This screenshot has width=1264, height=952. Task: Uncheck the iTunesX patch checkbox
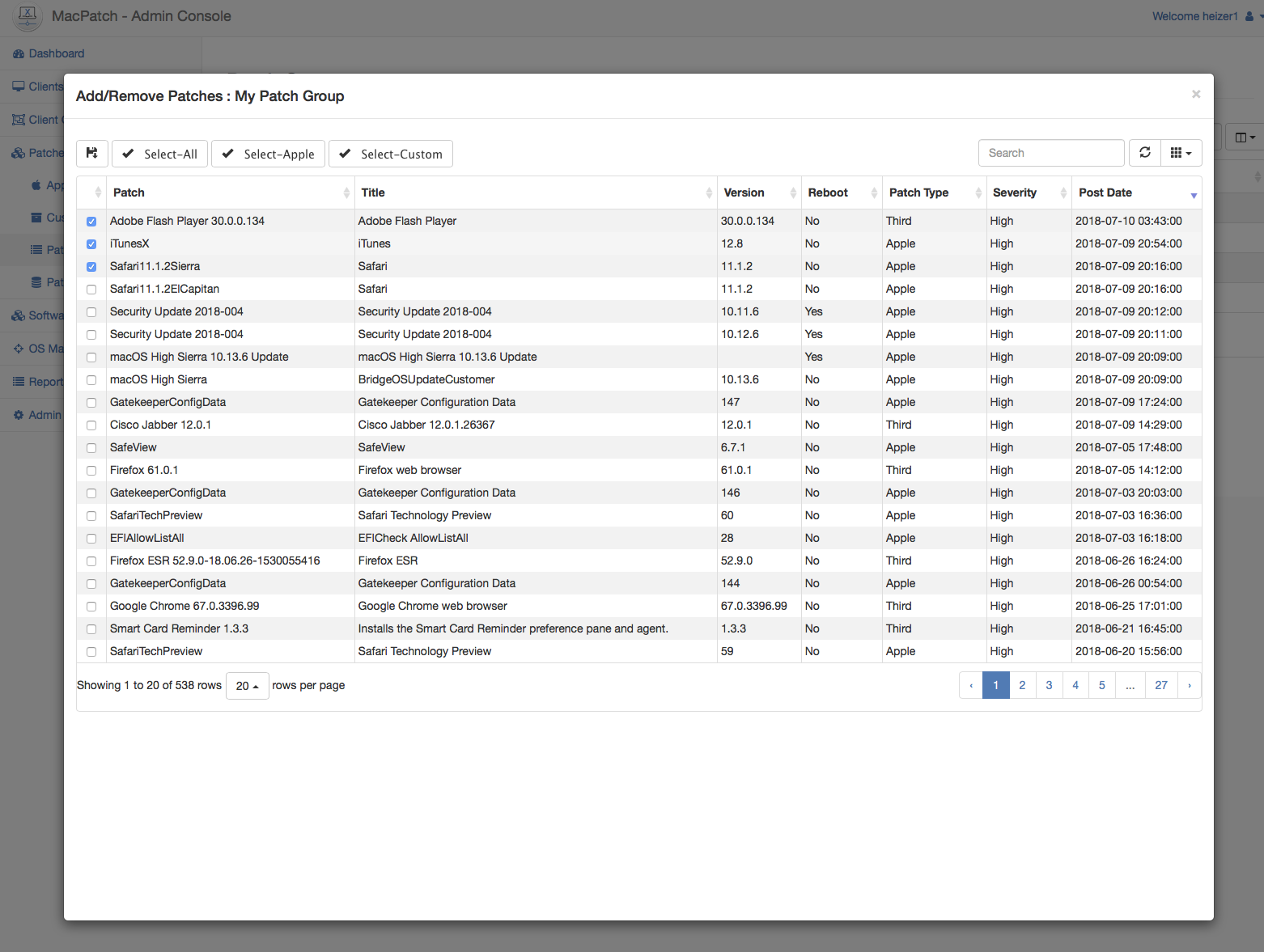point(91,244)
